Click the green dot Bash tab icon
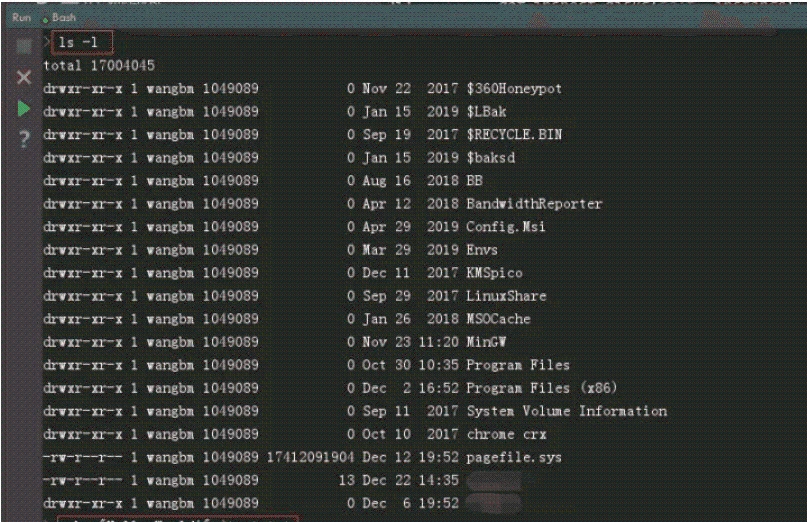The image size is (807, 522). tap(46, 18)
